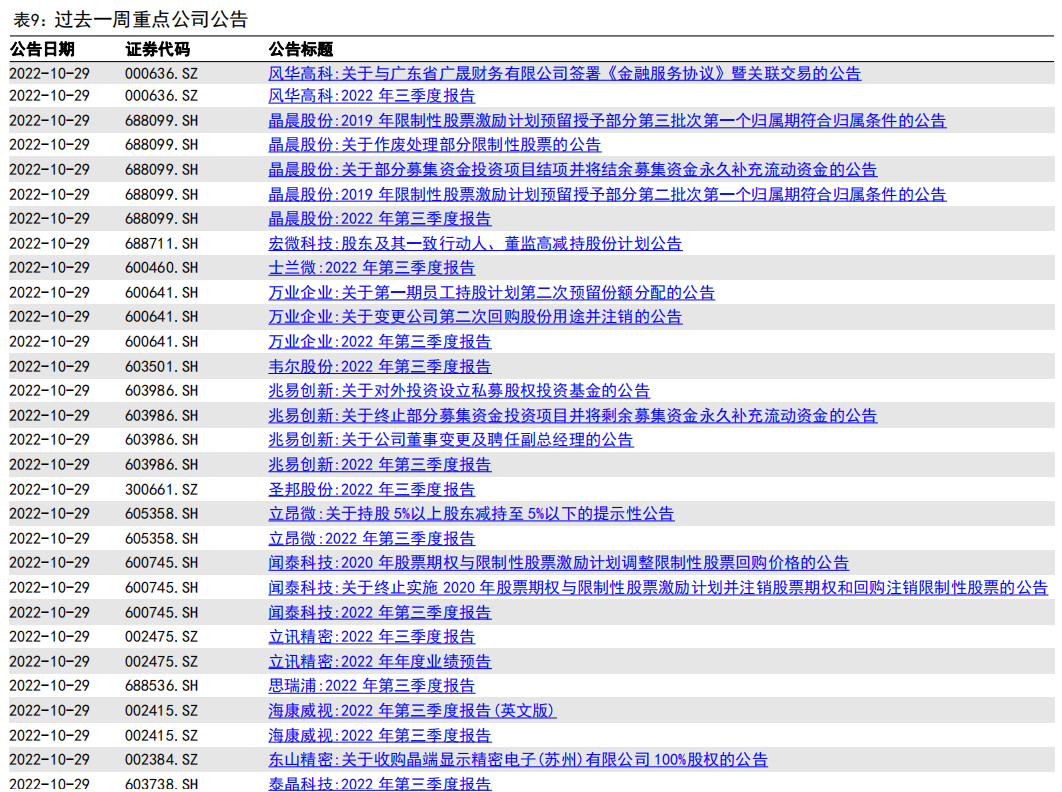Select stock code 688536.SH
Screen dimensions: 1062x792
coord(161,686)
